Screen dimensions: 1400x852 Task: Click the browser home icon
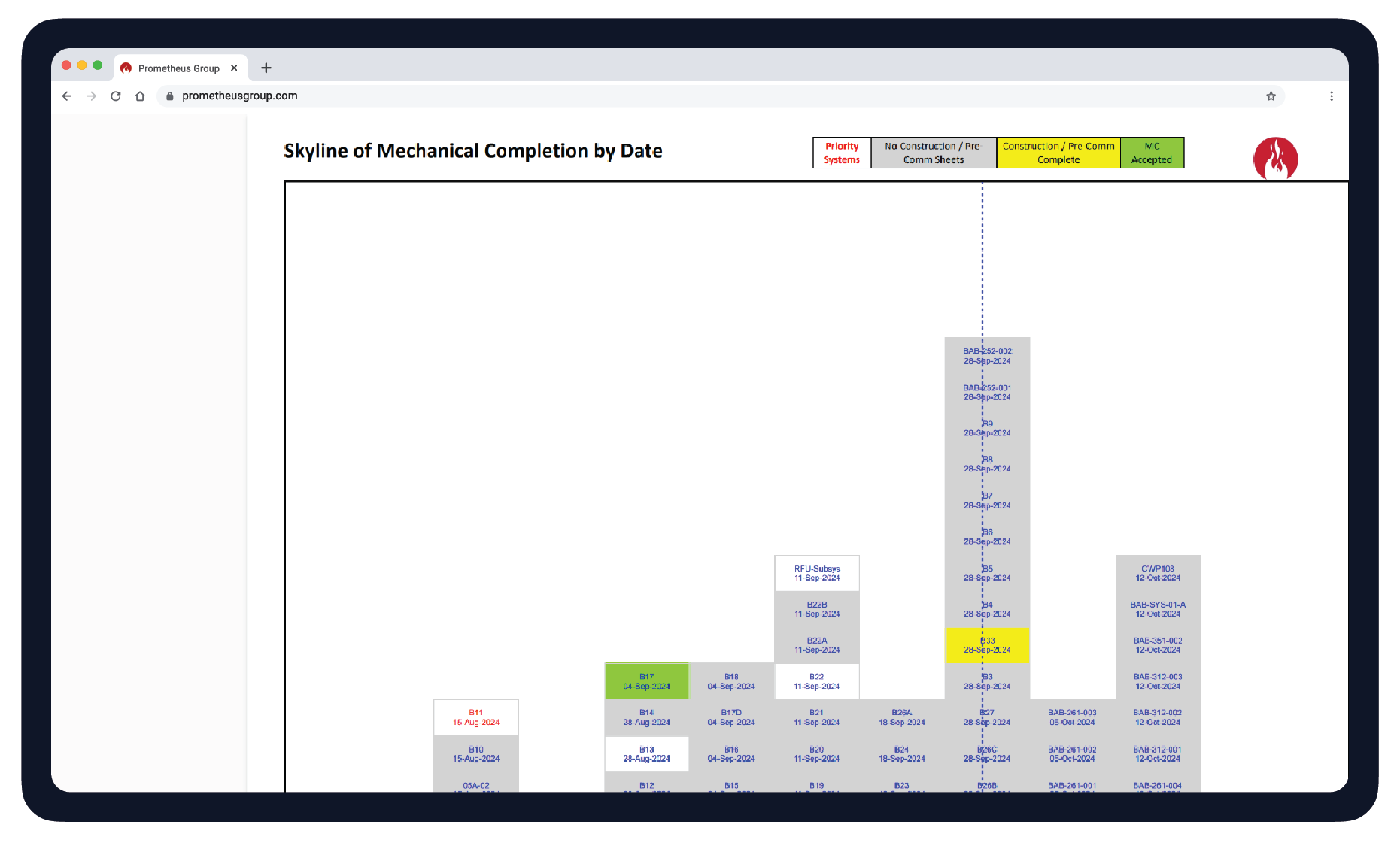pos(140,96)
